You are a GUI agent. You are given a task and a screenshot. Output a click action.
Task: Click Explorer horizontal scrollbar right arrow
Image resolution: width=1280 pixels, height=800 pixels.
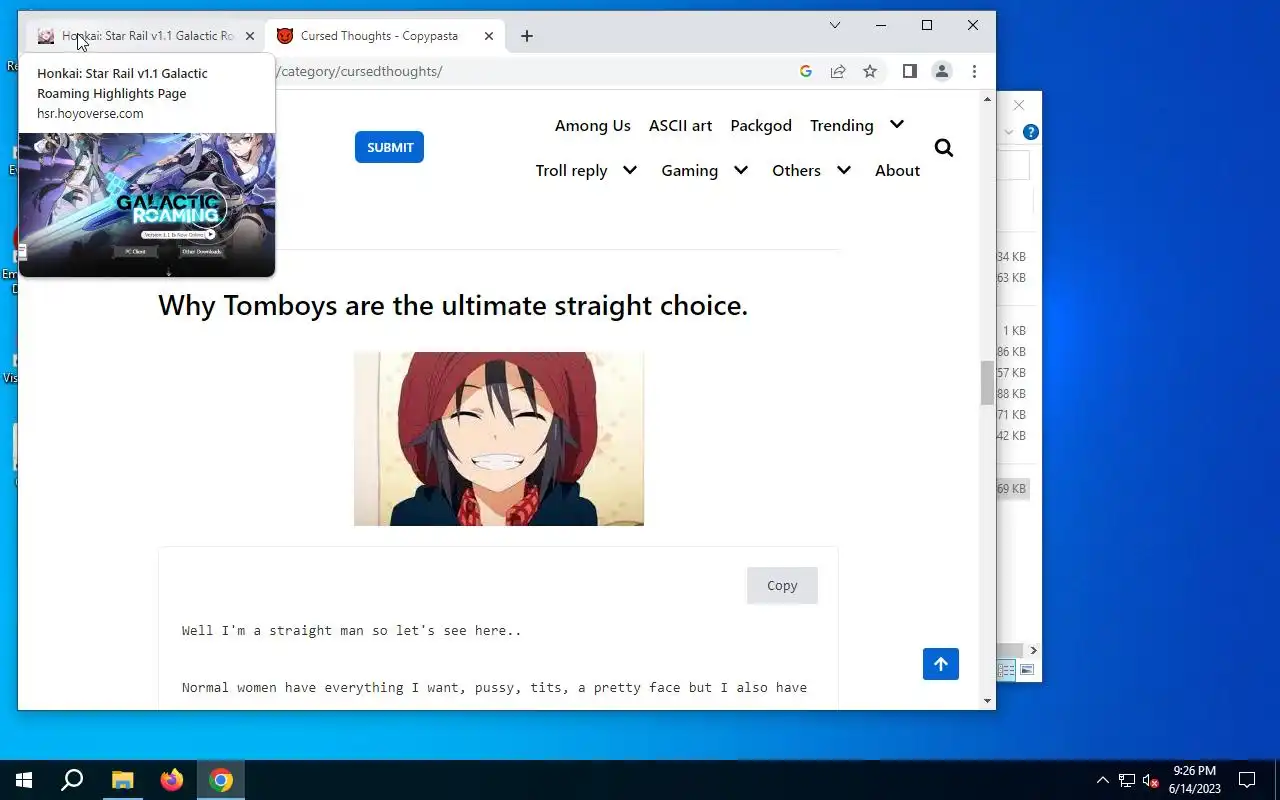click(x=1033, y=650)
